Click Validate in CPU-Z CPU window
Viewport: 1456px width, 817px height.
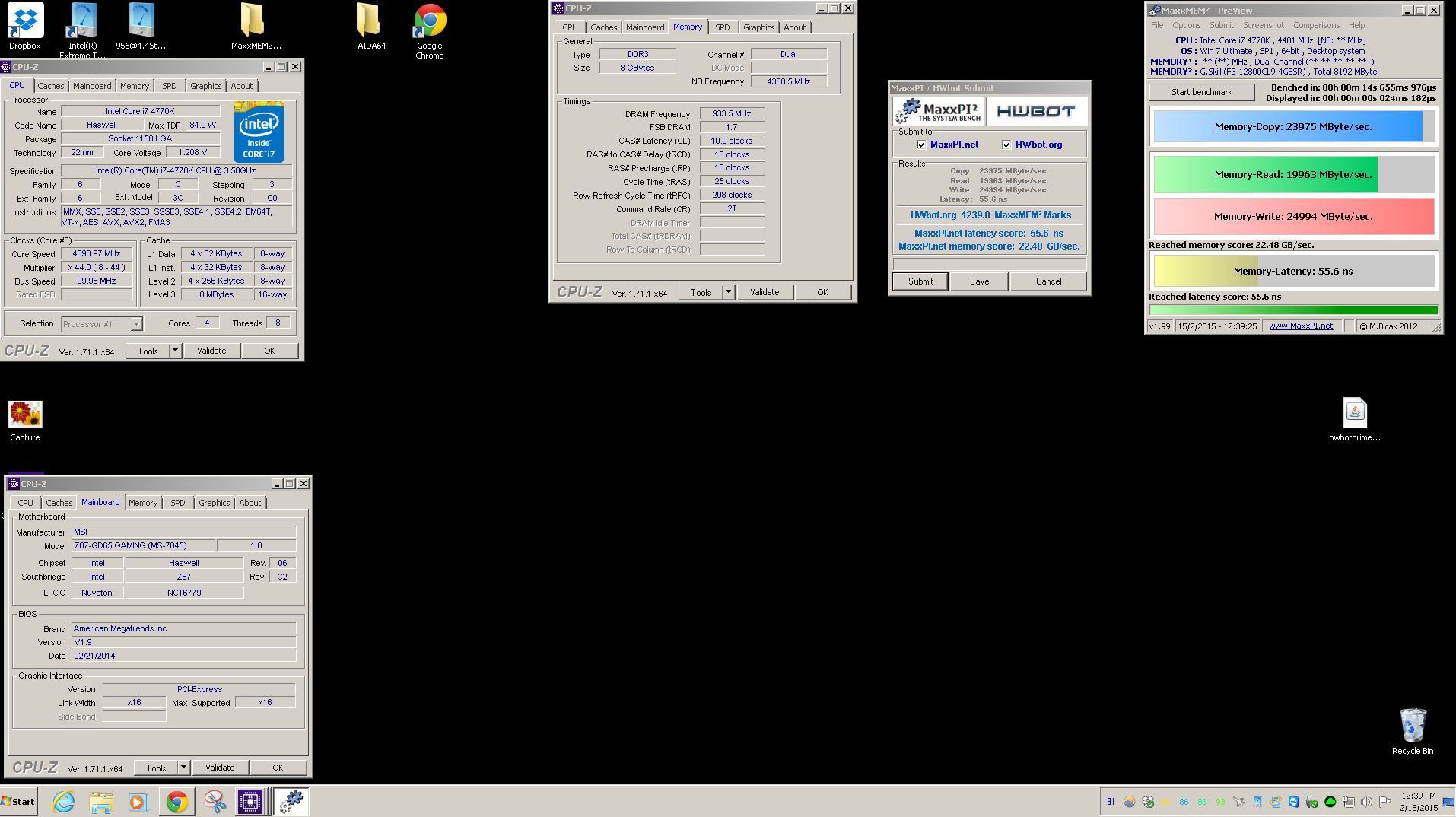click(211, 351)
